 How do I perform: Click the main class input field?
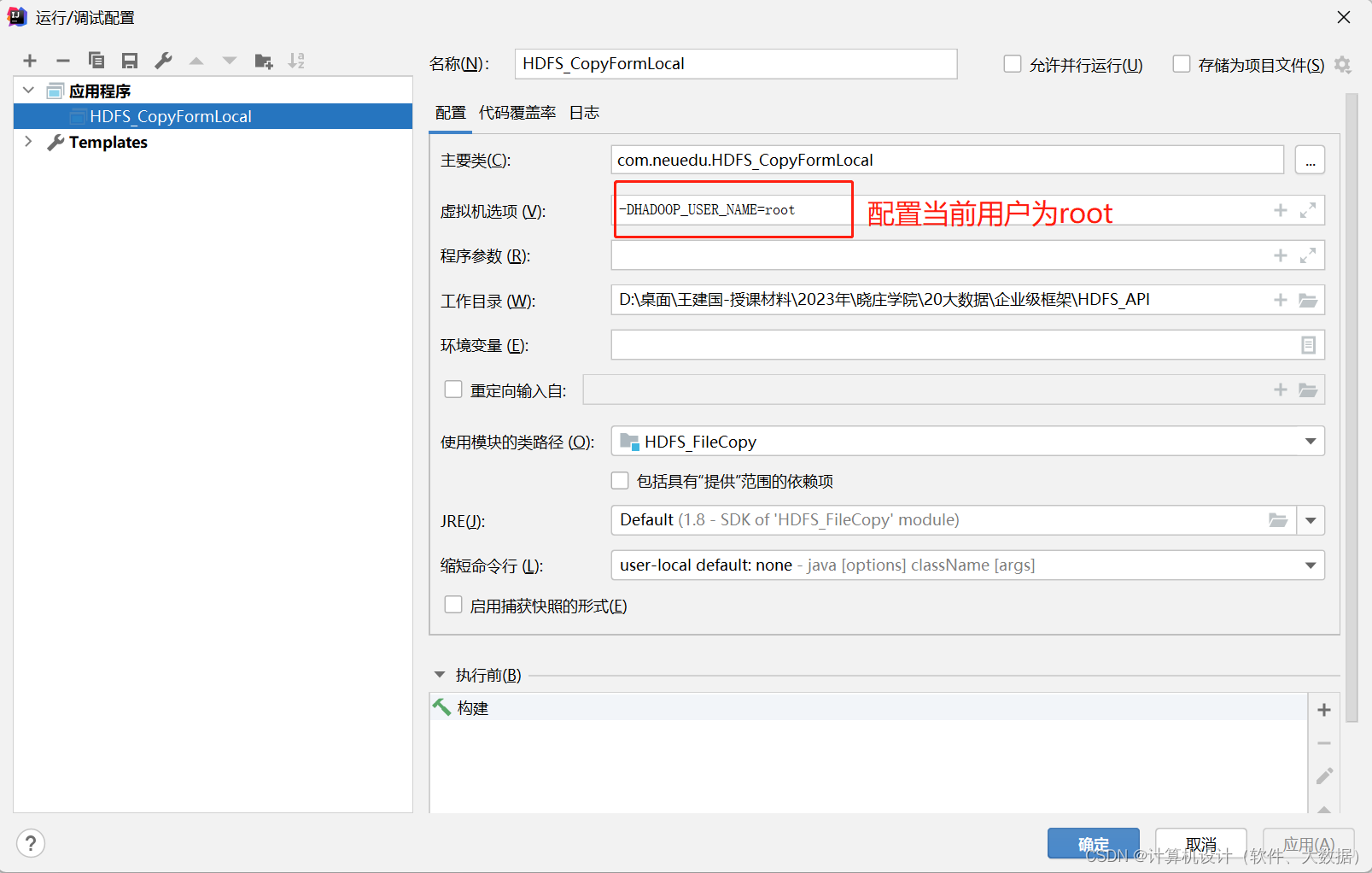pyautogui.click(x=948, y=160)
